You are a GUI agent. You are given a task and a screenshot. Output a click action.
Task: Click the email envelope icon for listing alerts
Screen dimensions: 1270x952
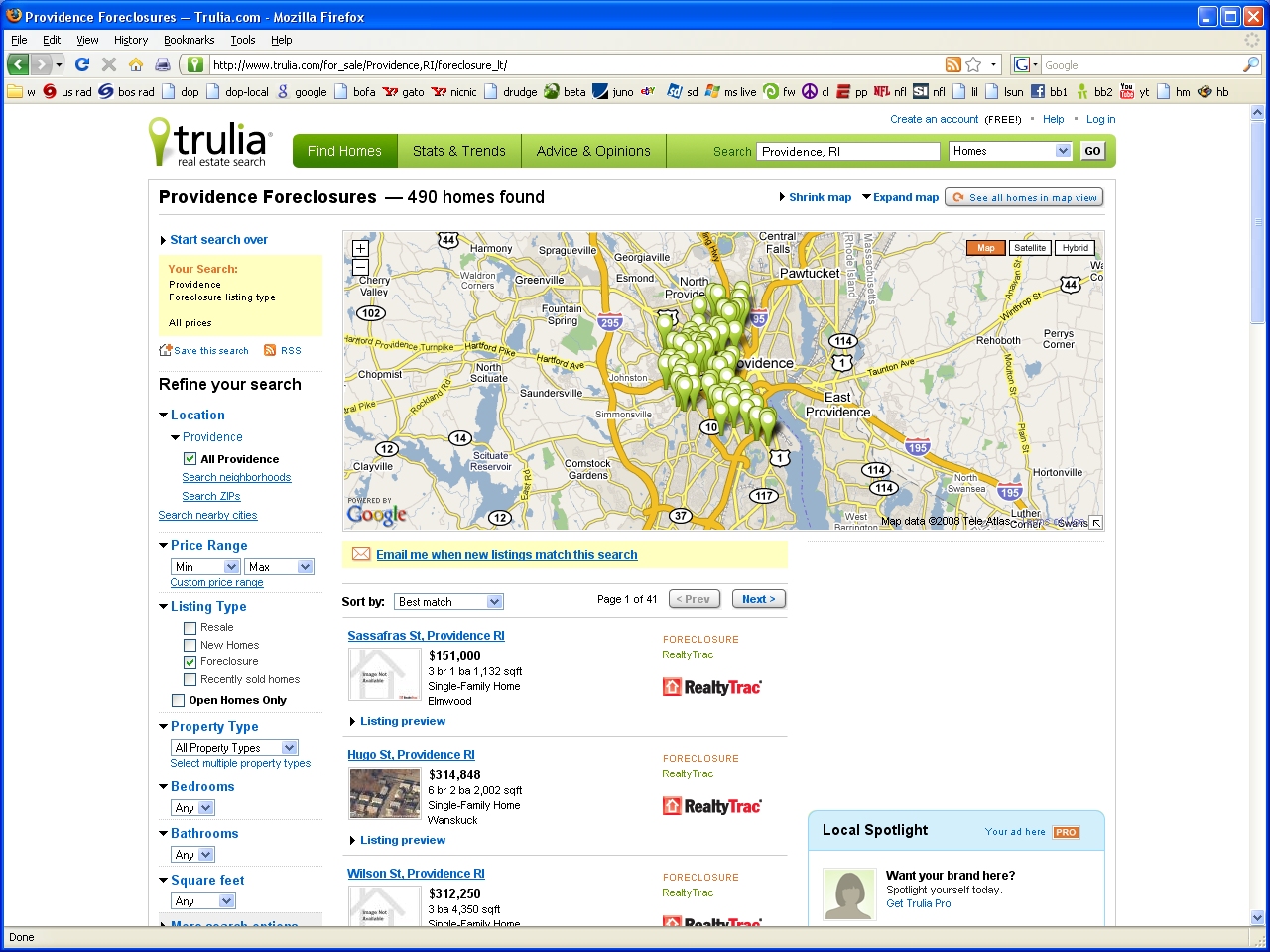pyautogui.click(x=361, y=554)
